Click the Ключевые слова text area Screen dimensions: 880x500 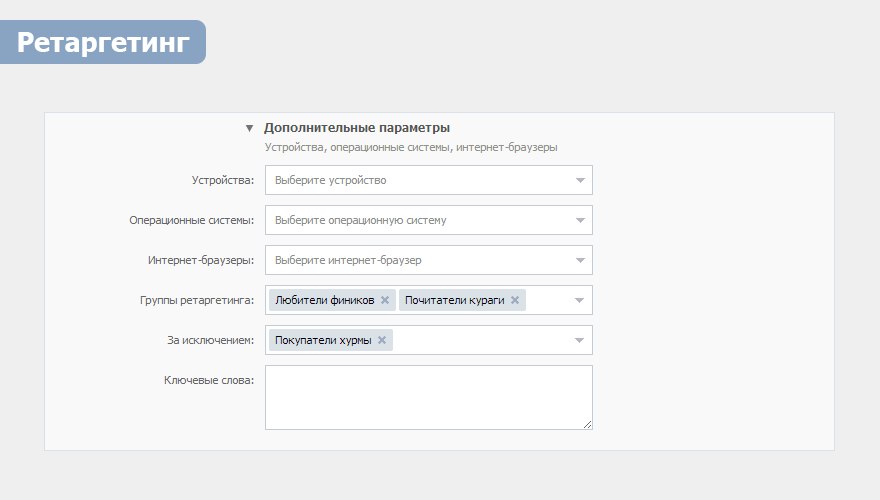[x=428, y=397]
